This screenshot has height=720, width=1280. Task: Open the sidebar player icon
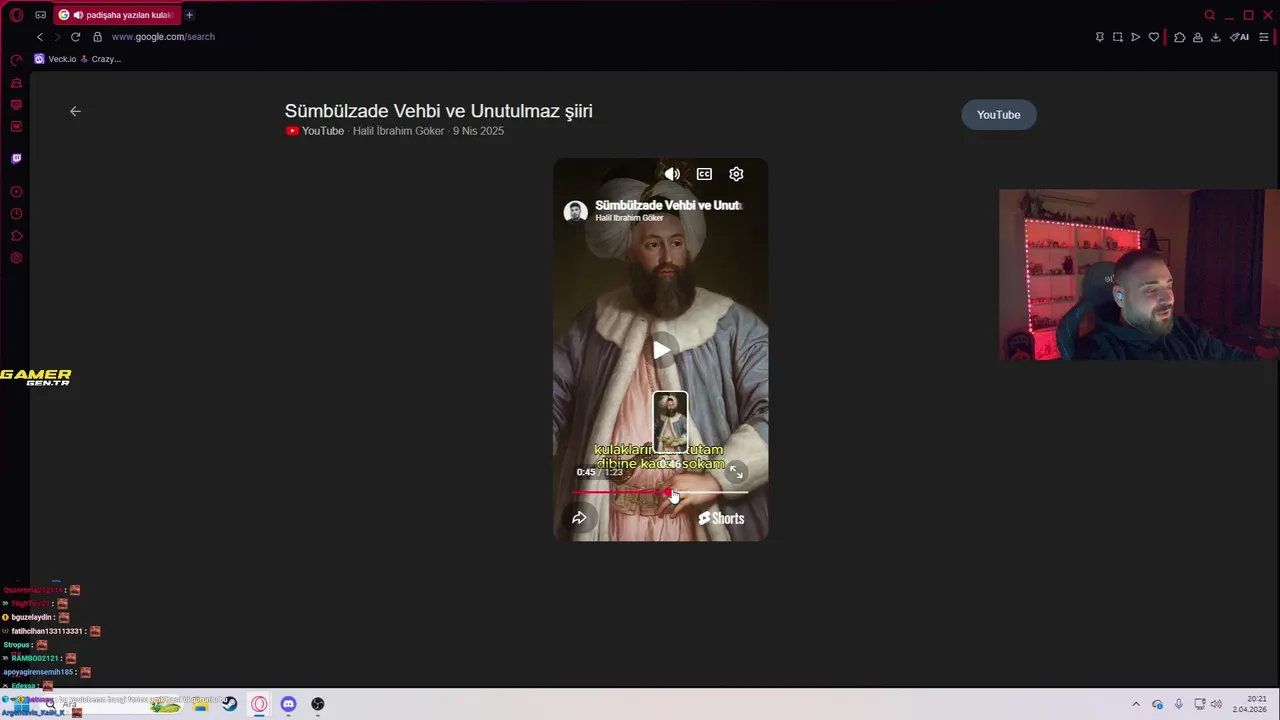pos(16,192)
